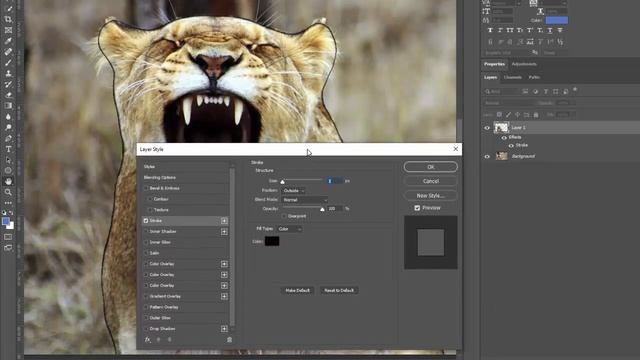The width and height of the screenshot is (640, 360).
Task: Open the Layers panel blending mode dropdown
Action: pos(510,103)
